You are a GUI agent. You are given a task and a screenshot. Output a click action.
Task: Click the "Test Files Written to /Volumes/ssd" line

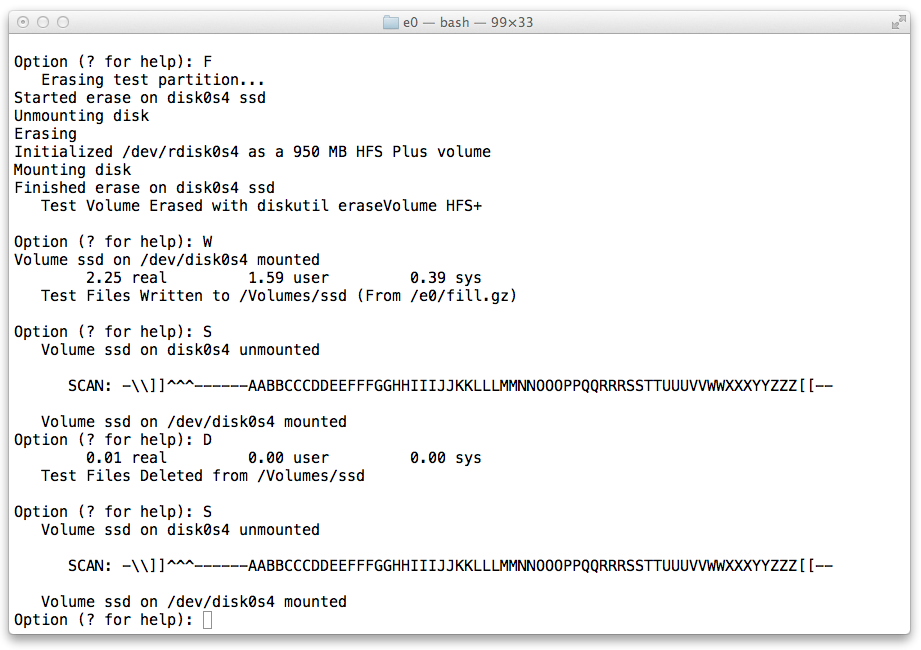click(x=279, y=296)
